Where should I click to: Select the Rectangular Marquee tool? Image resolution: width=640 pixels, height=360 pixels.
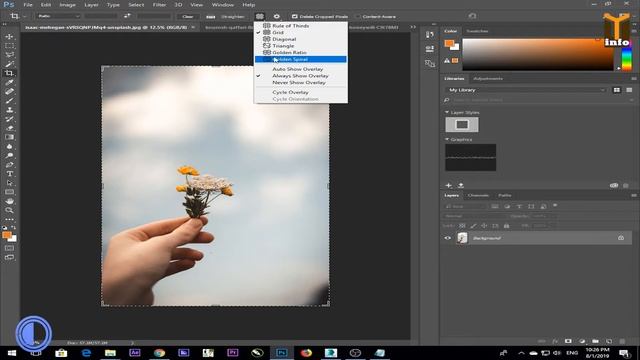[9, 46]
